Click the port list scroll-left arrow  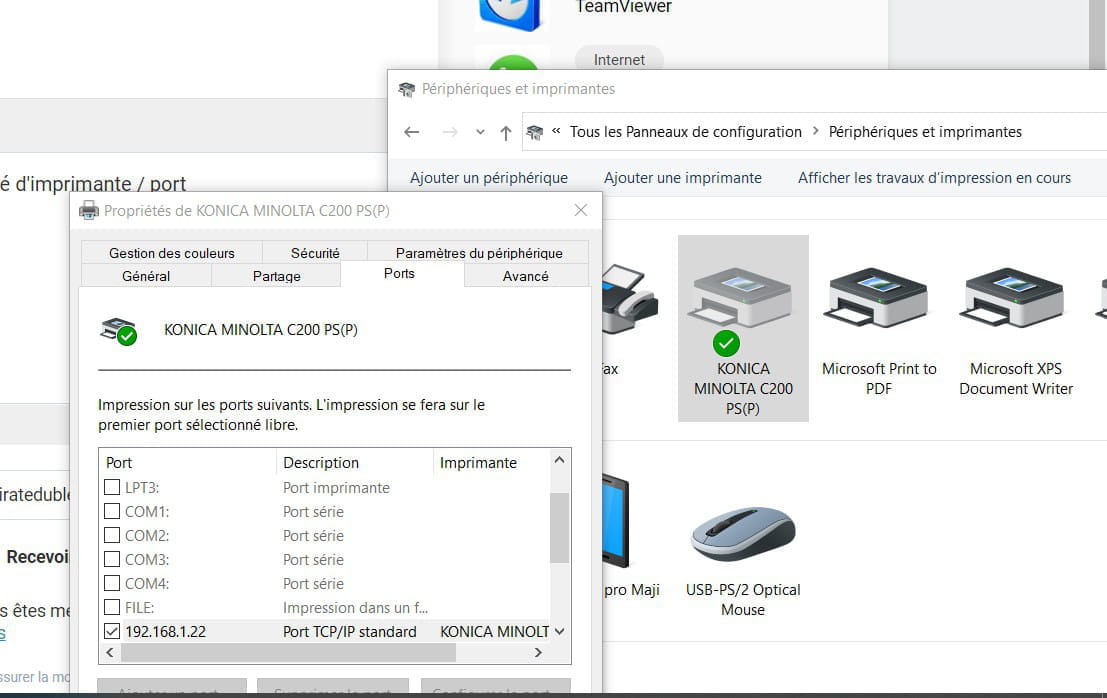[x=109, y=653]
